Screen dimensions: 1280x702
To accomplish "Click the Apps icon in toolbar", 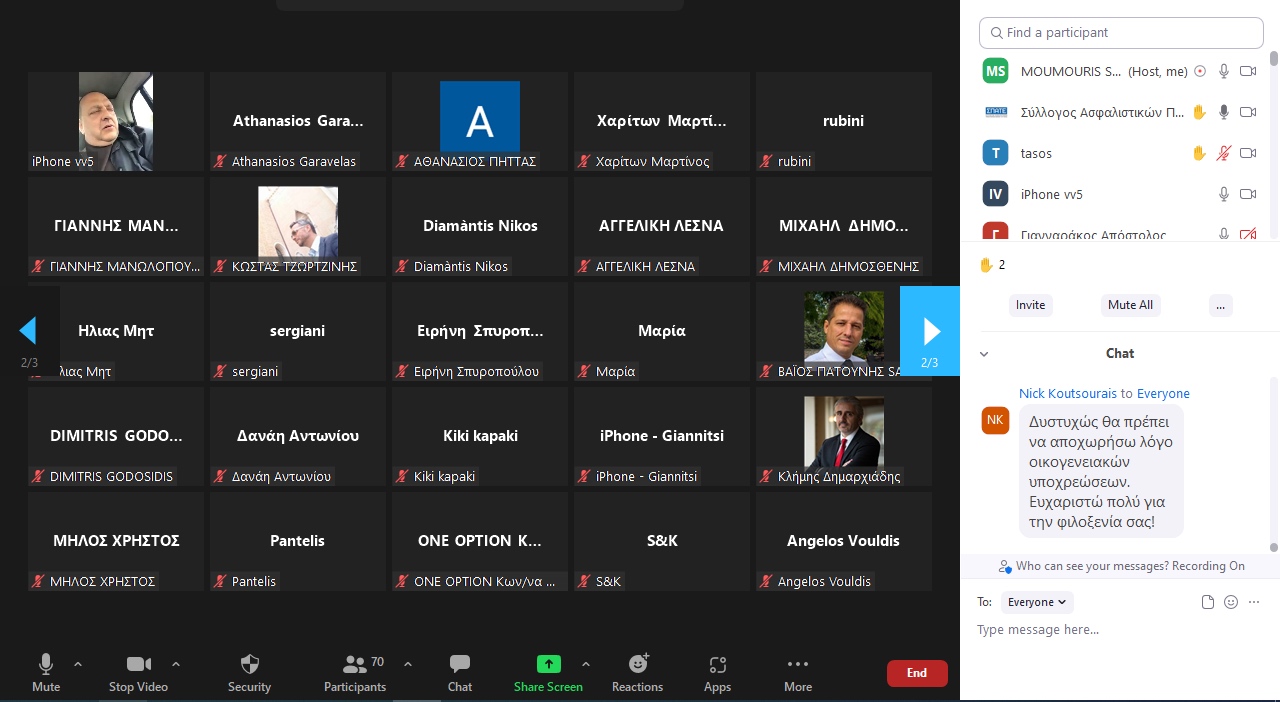I will (x=717, y=665).
